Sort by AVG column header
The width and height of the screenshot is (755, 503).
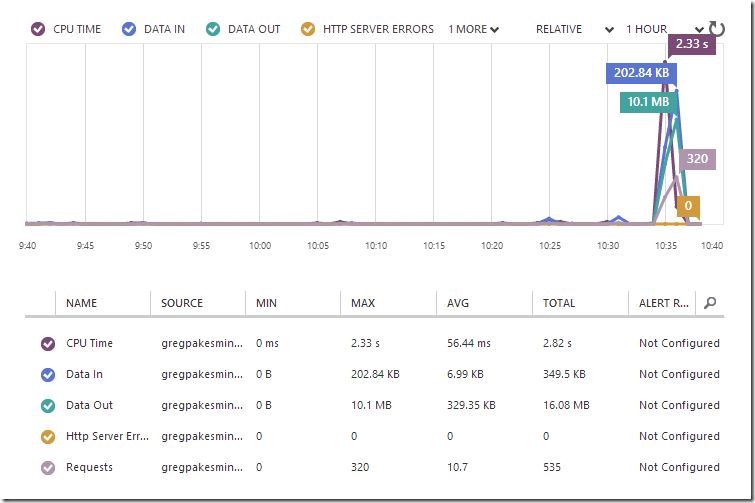click(457, 303)
